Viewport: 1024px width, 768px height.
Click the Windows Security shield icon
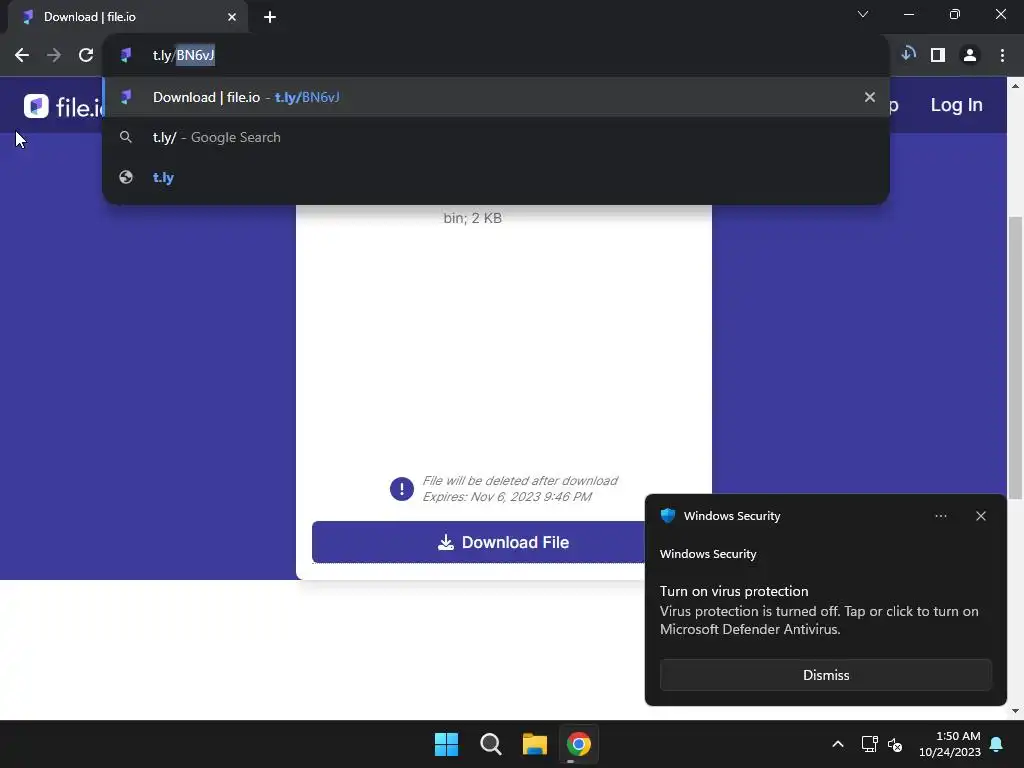(667, 515)
